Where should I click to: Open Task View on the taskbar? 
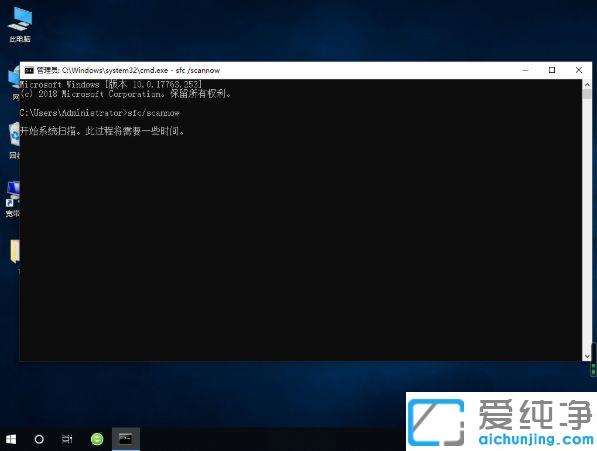click(67, 439)
